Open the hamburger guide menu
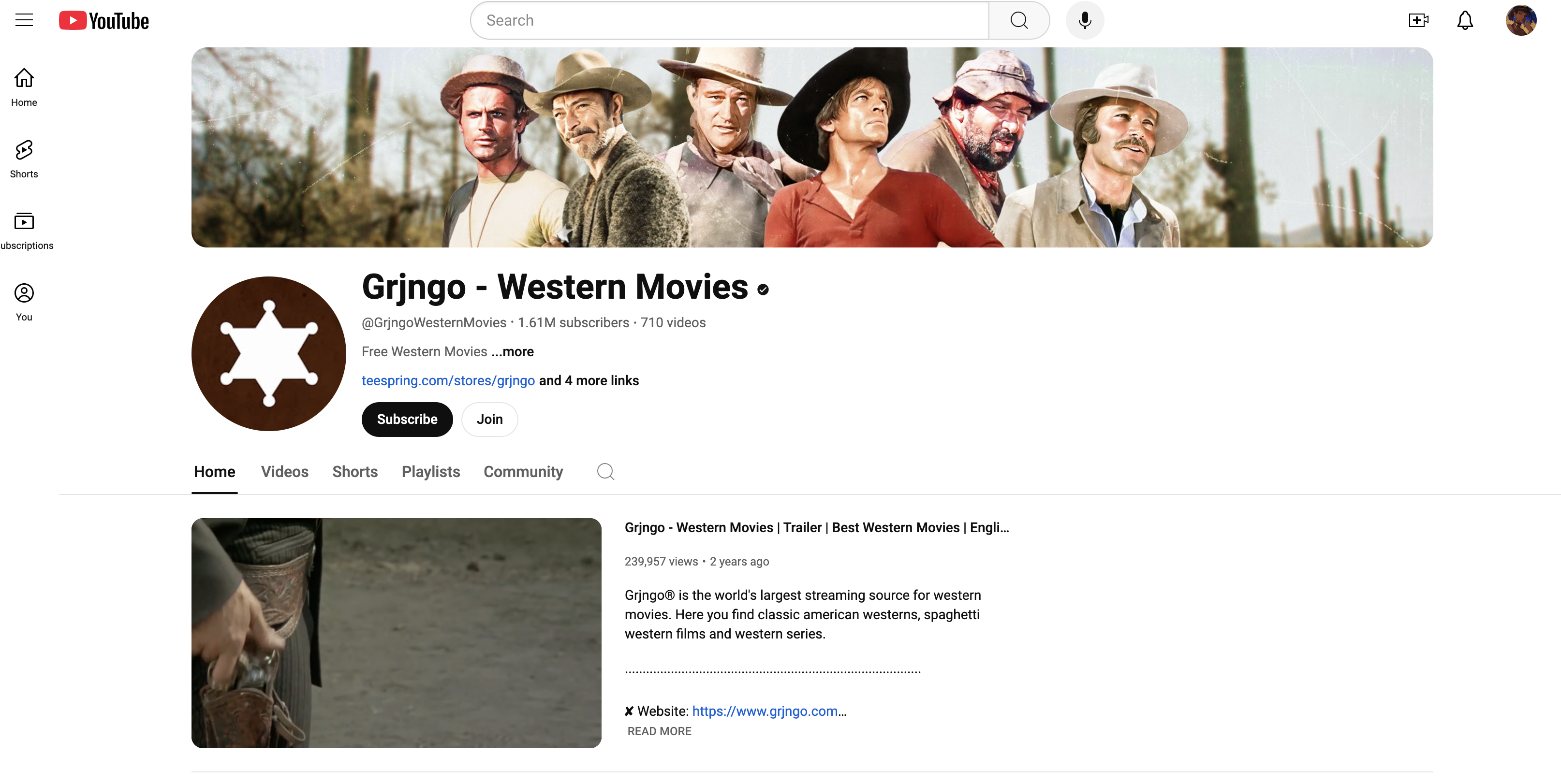This screenshot has width=1561, height=784. [x=24, y=20]
